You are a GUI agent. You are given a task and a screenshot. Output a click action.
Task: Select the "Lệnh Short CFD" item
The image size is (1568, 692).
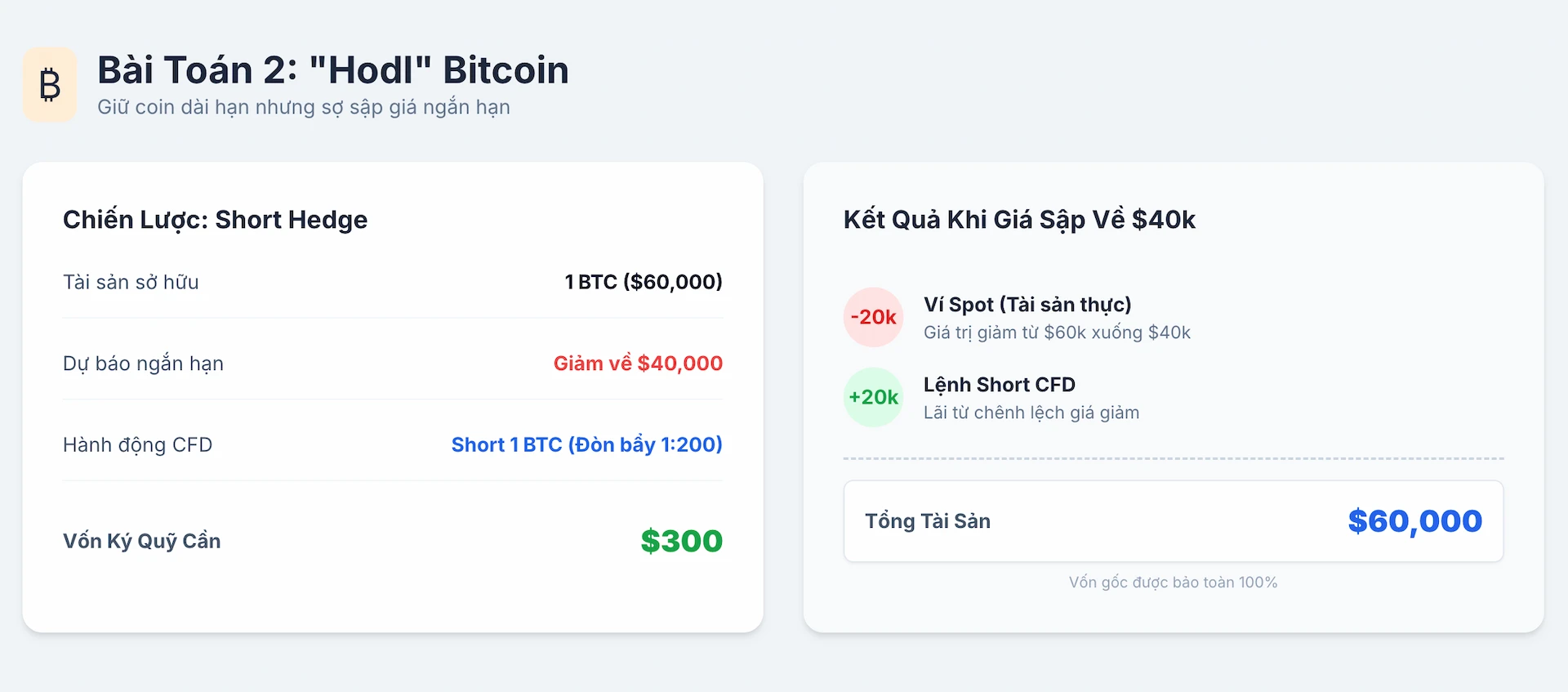(999, 385)
